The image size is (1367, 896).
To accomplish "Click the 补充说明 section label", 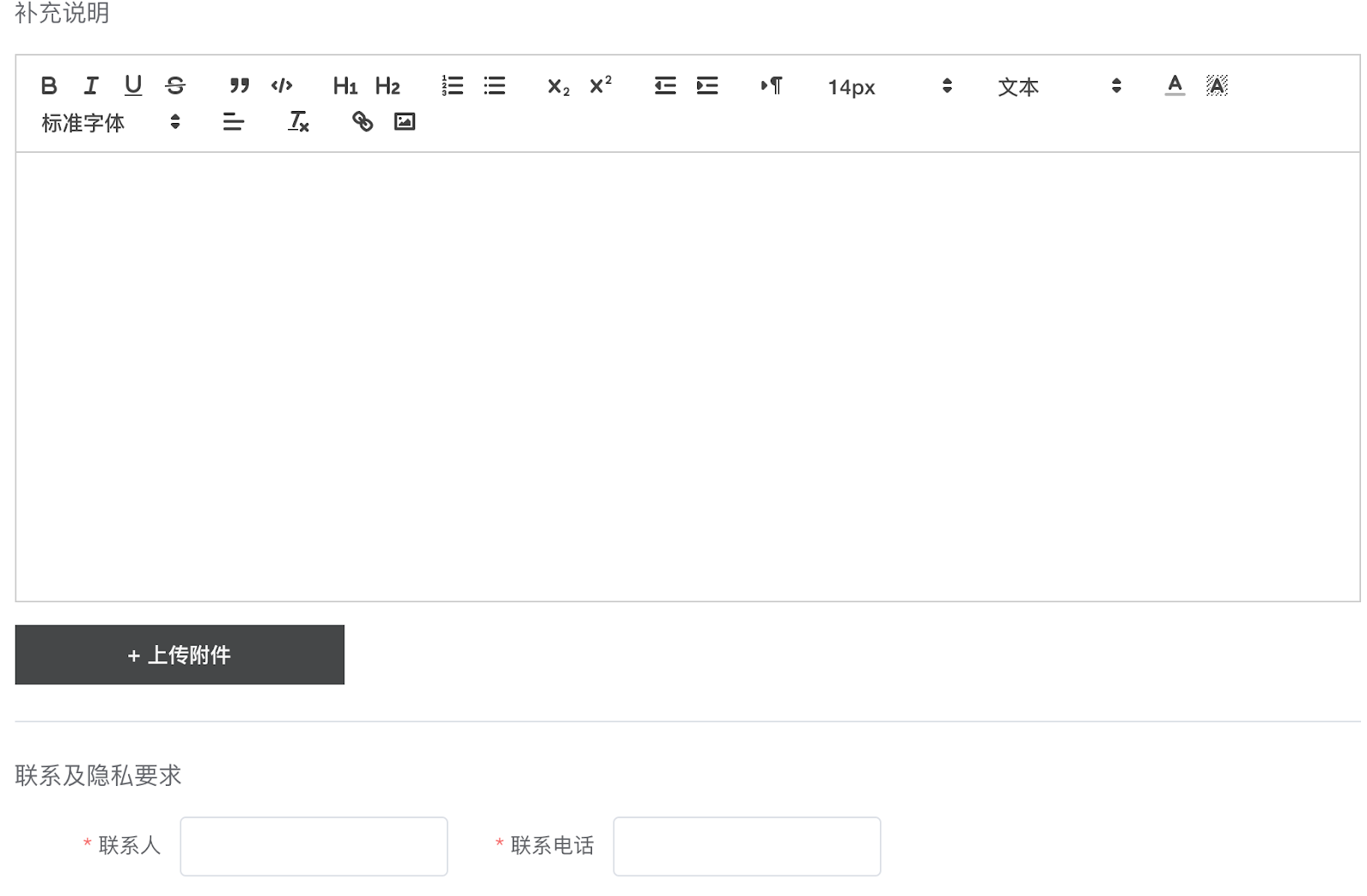I will click(62, 13).
